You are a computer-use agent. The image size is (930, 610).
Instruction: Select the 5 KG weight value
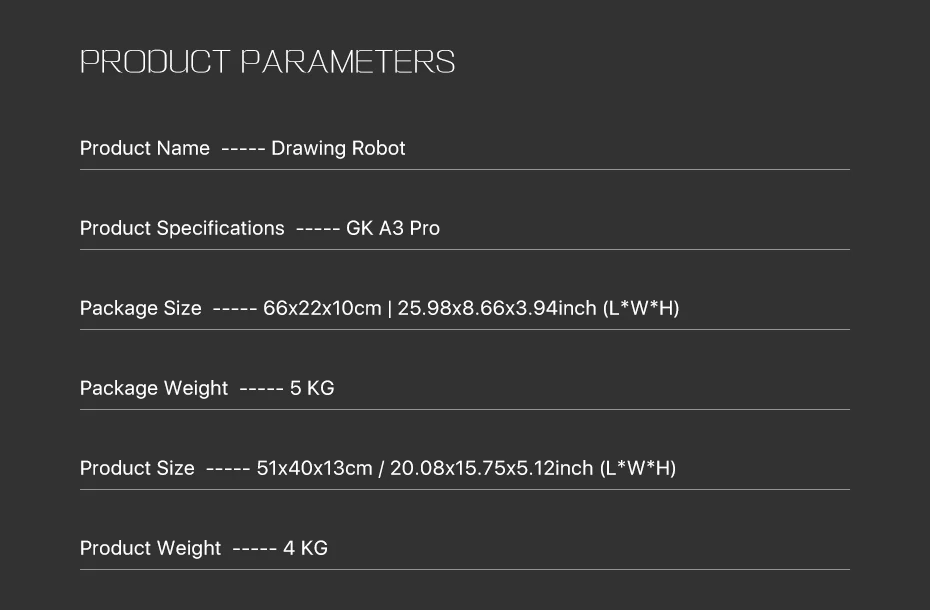coord(312,388)
